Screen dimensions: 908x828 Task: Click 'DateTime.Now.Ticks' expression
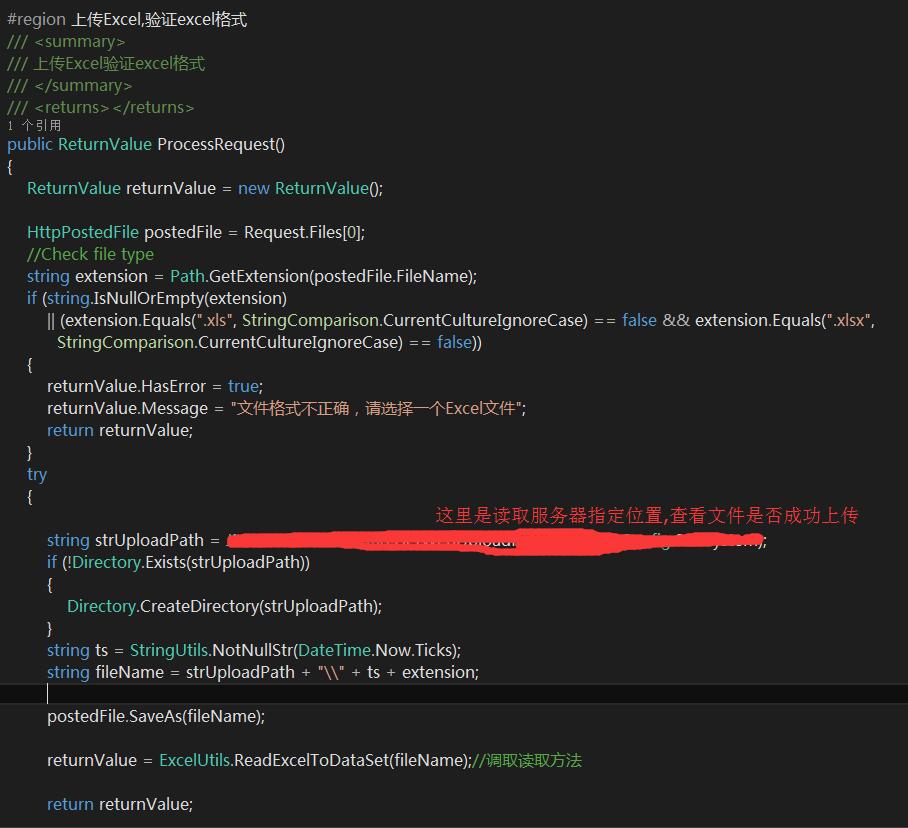click(377, 650)
